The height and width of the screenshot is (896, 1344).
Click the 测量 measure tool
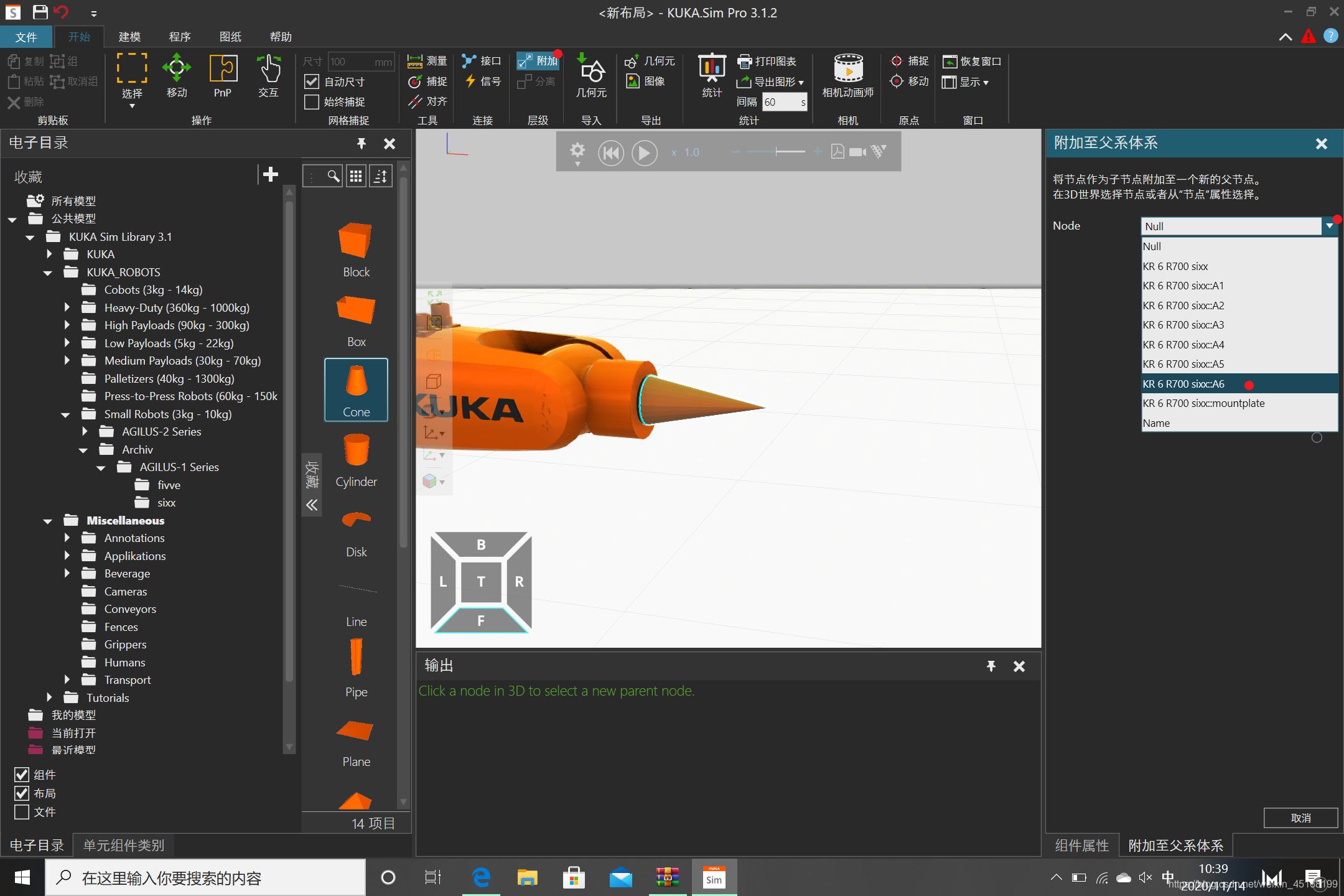pos(427,61)
